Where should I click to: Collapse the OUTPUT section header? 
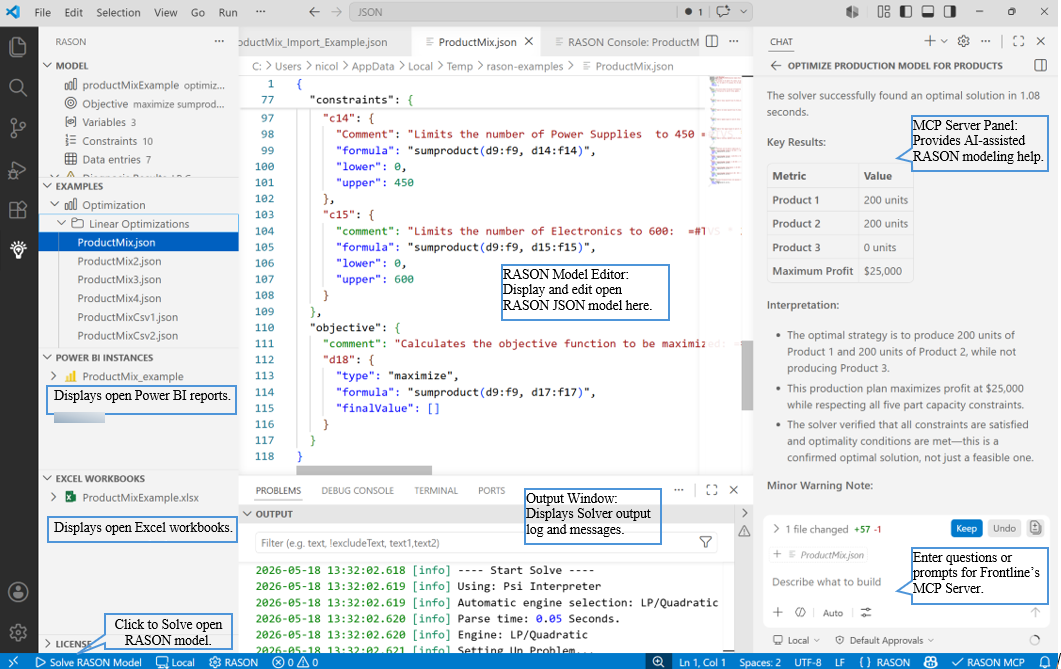point(248,514)
